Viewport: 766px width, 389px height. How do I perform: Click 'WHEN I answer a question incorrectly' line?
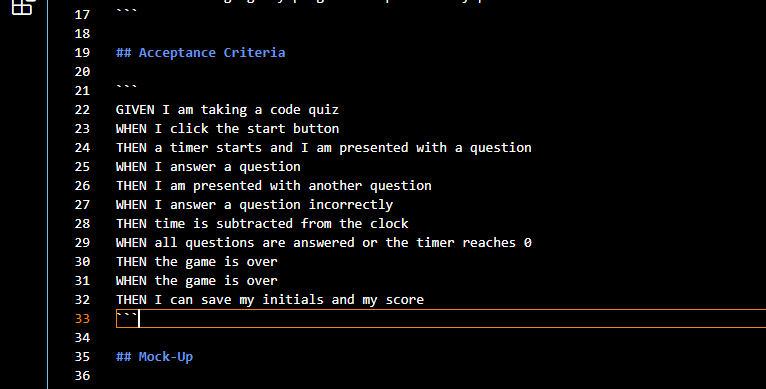click(x=254, y=205)
